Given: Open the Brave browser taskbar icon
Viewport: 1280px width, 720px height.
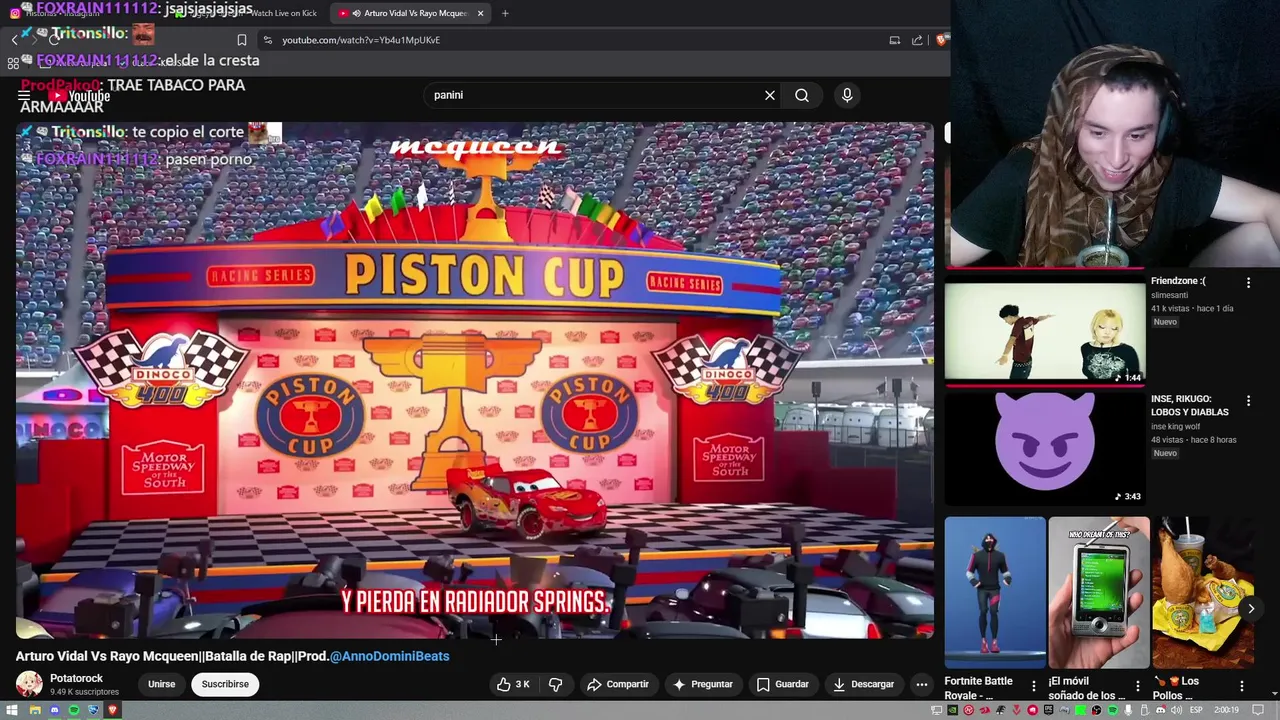Looking at the screenshot, I should [112, 710].
